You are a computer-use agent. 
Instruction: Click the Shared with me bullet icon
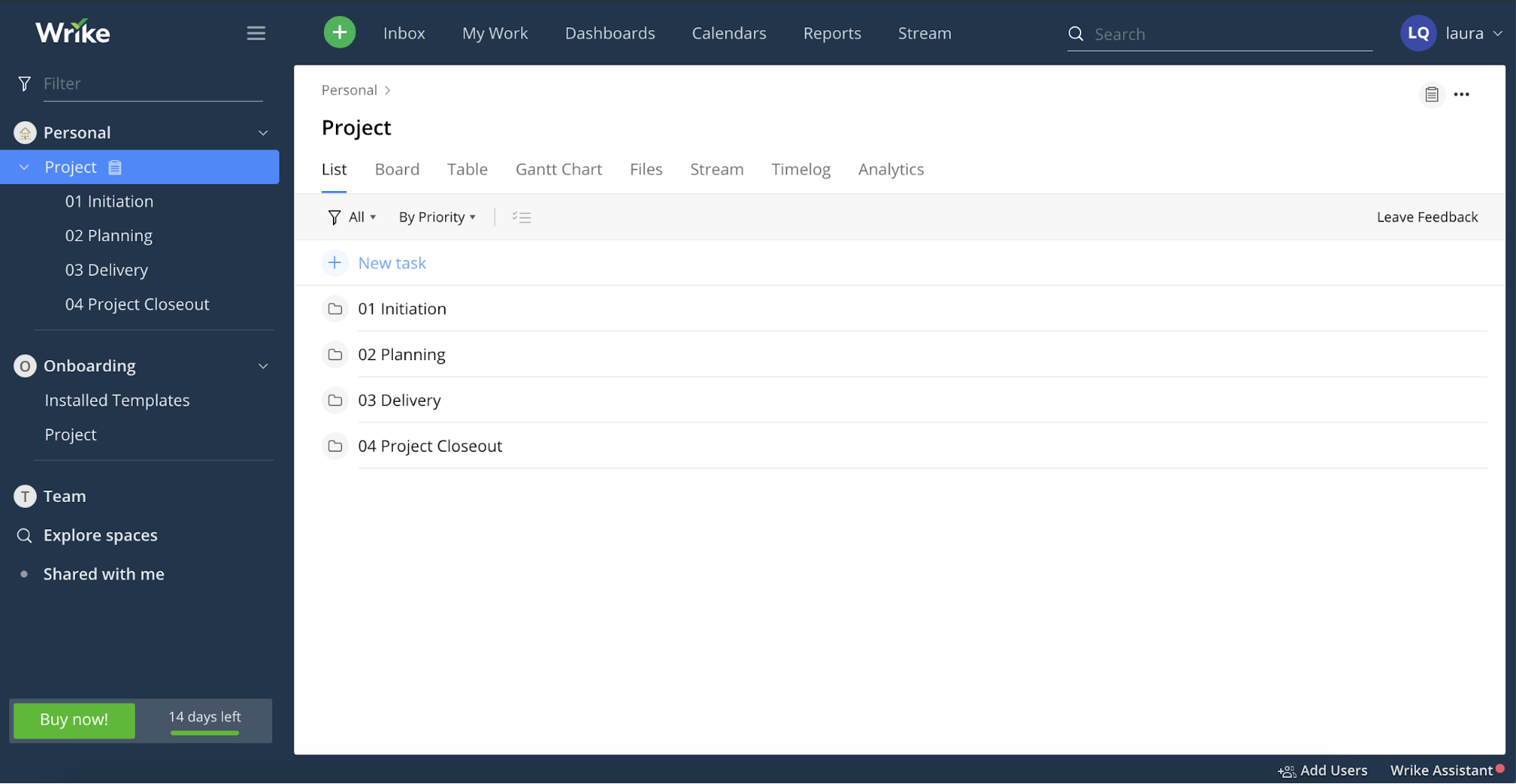click(x=24, y=574)
